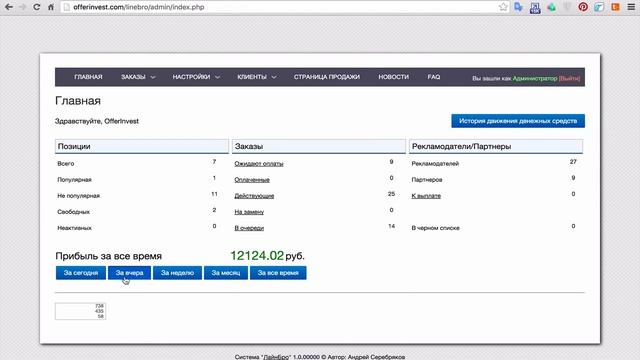
Task: Click the Pinterest extension icon
Action: [x=583, y=7]
